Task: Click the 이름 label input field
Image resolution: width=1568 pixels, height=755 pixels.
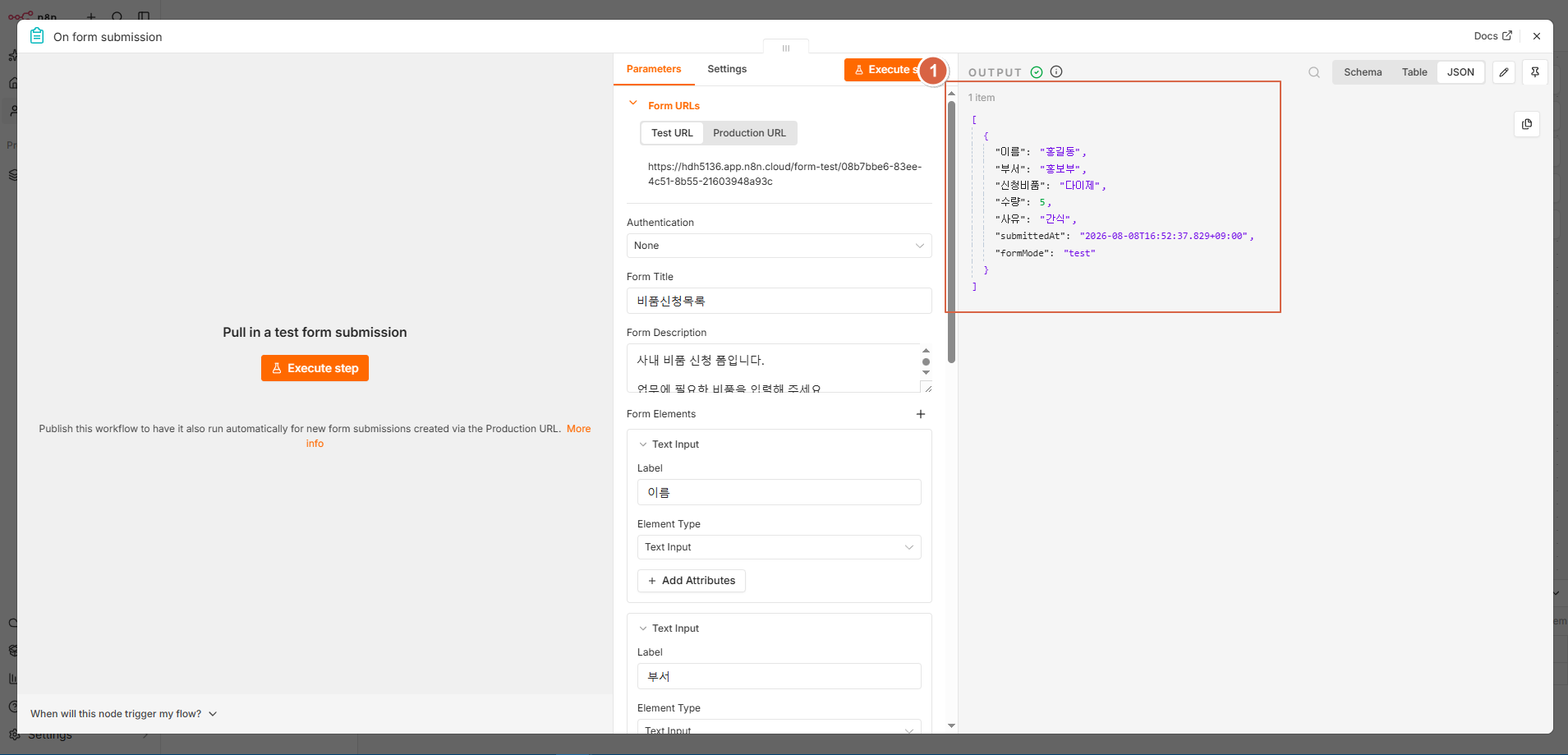Action: coord(779,492)
